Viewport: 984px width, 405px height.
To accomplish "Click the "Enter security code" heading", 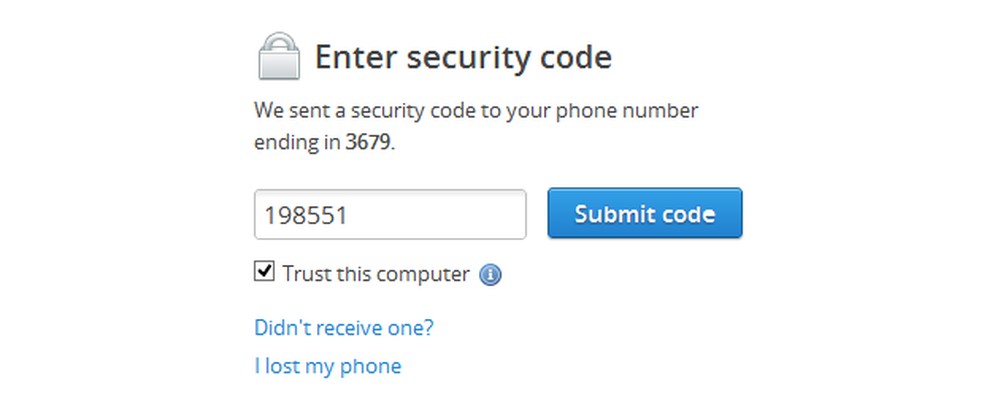I will [462, 57].
